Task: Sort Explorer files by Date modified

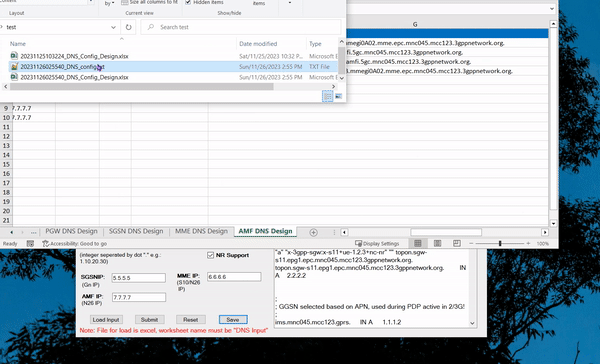Action: click(x=258, y=44)
